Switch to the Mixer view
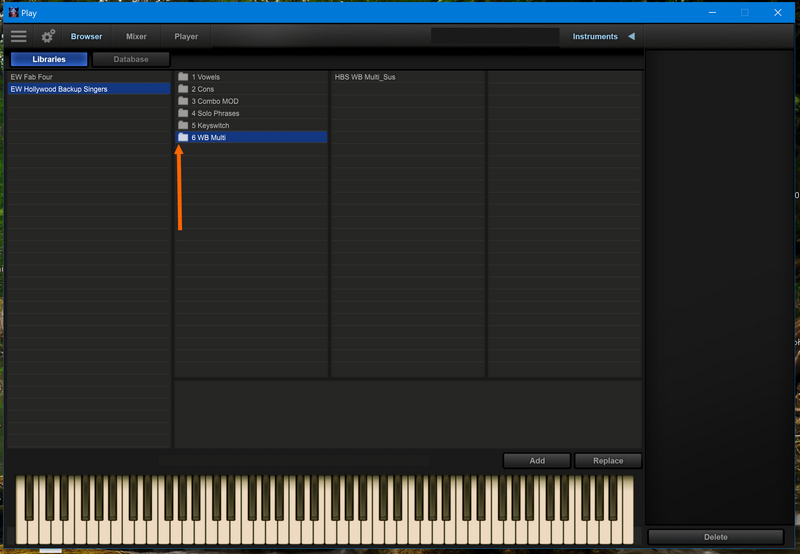The image size is (800, 554). pos(136,37)
